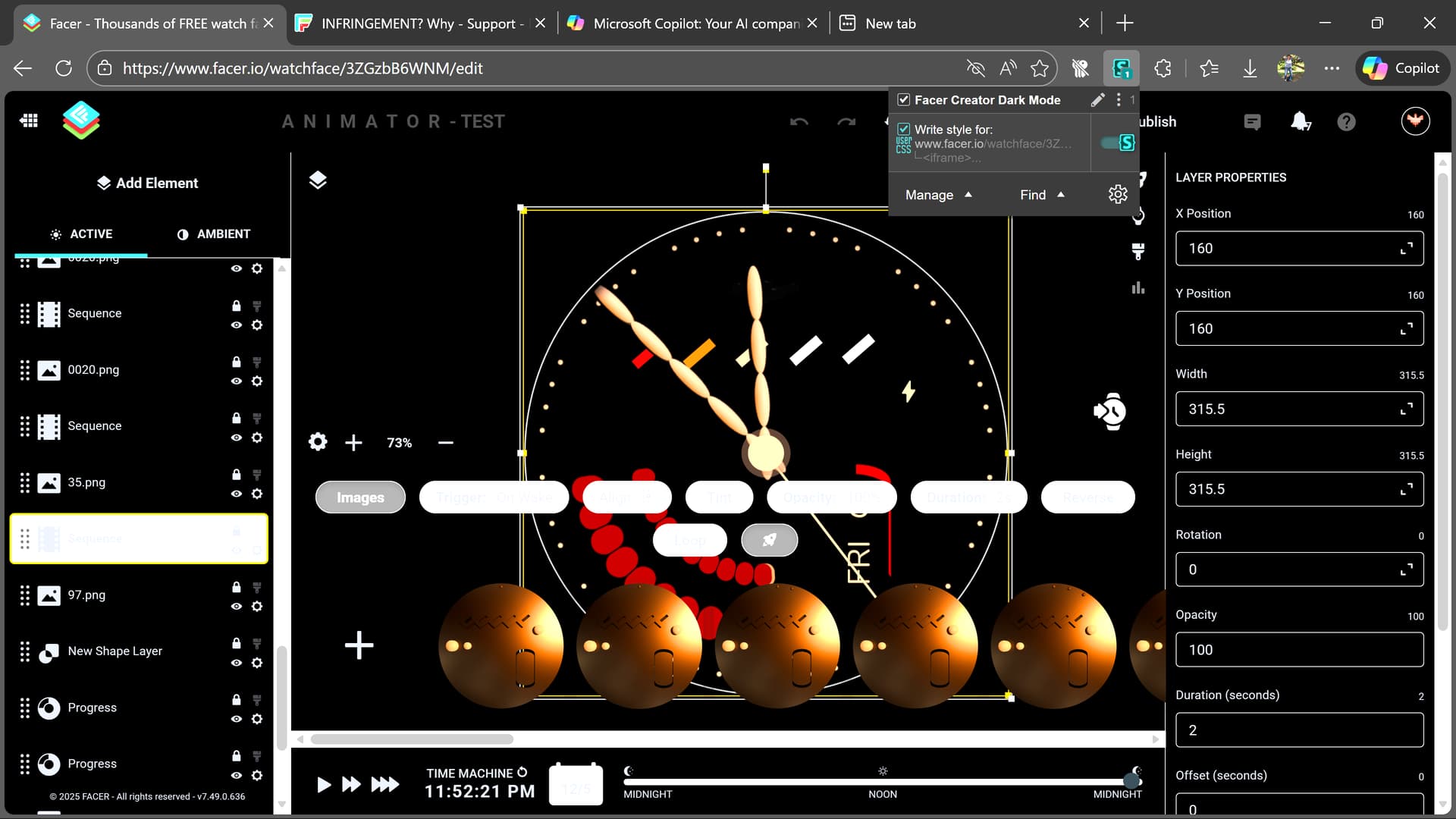Expand the Manage dropdown
Image resolution: width=1456 pixels, height=819 pixels.
coord(938,195)
